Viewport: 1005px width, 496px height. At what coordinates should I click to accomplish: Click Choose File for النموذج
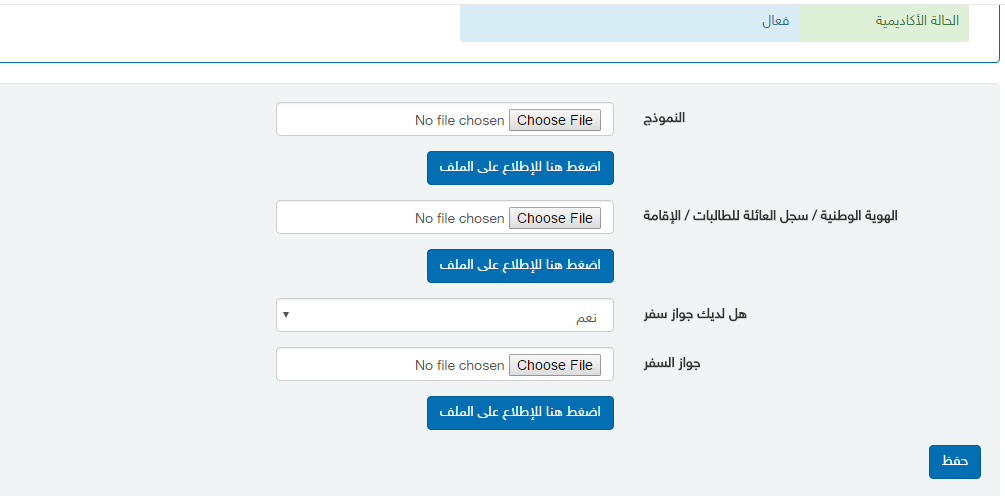554,120
